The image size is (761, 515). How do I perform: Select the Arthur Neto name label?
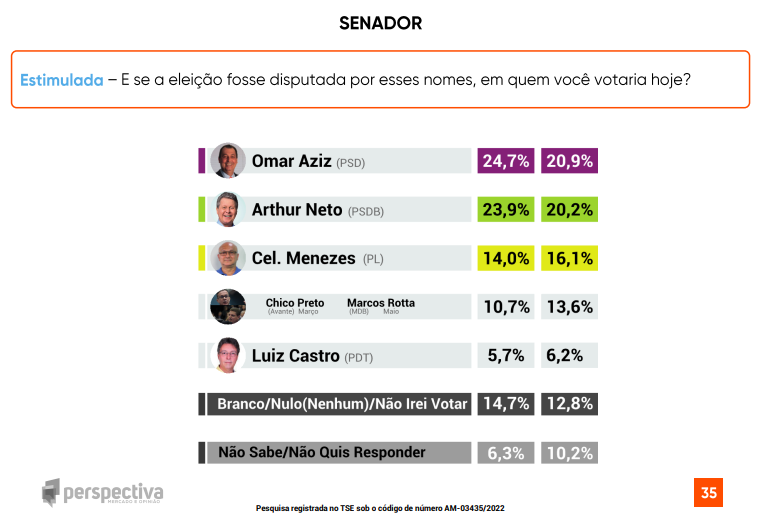coord(297,210)
